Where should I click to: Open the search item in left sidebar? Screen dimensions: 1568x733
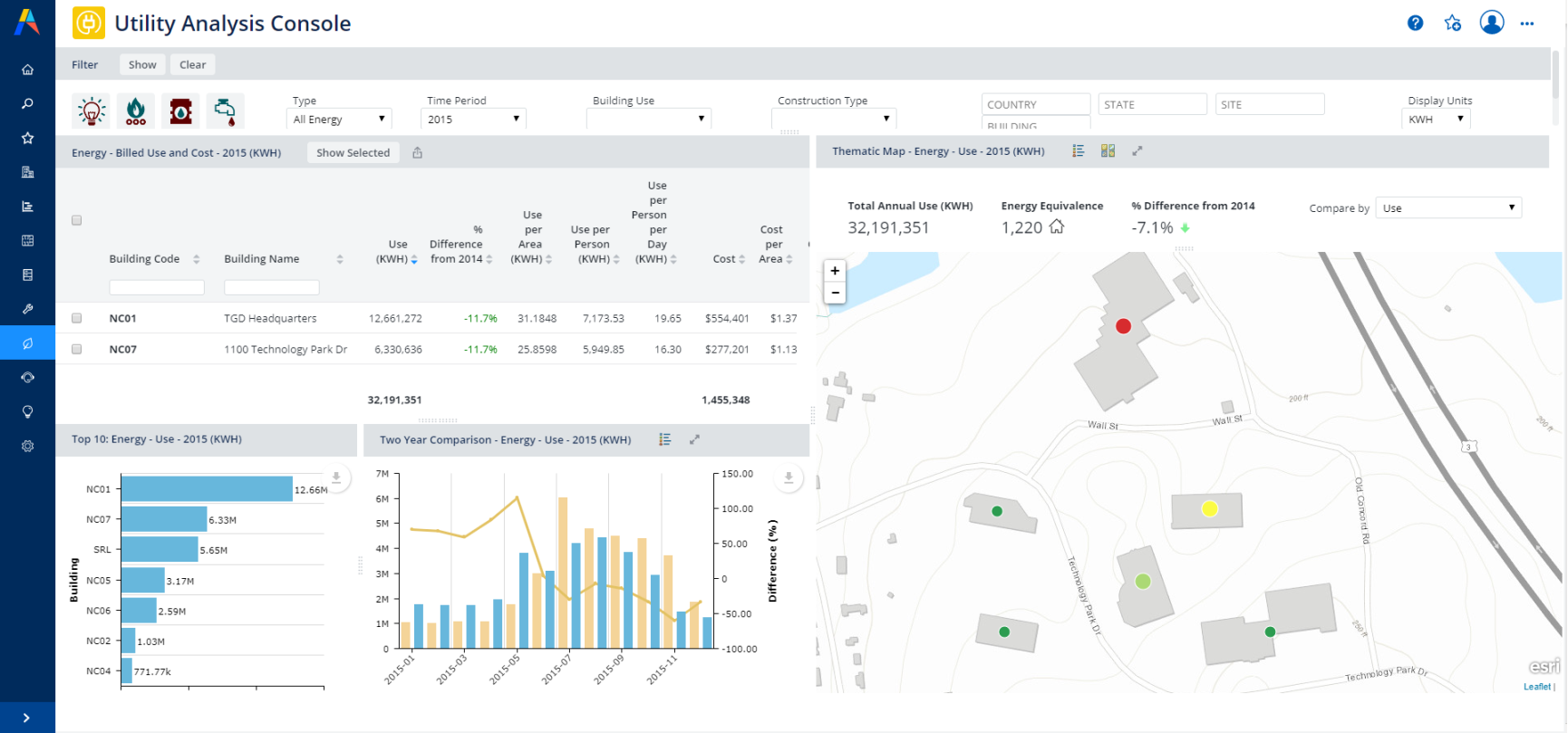pyautogui.click(x=27, y=104)
